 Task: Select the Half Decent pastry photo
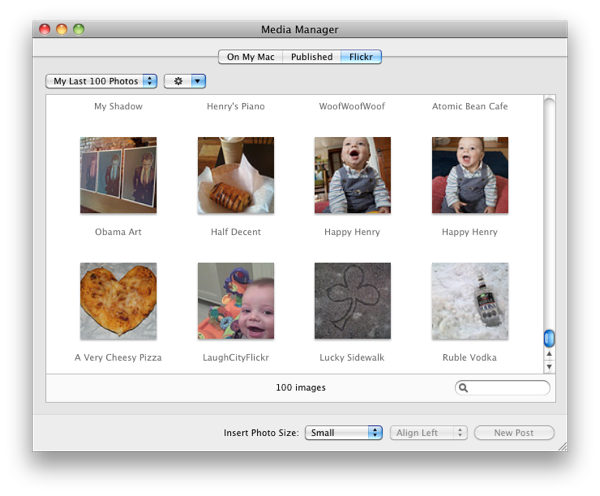pos(236,175)
